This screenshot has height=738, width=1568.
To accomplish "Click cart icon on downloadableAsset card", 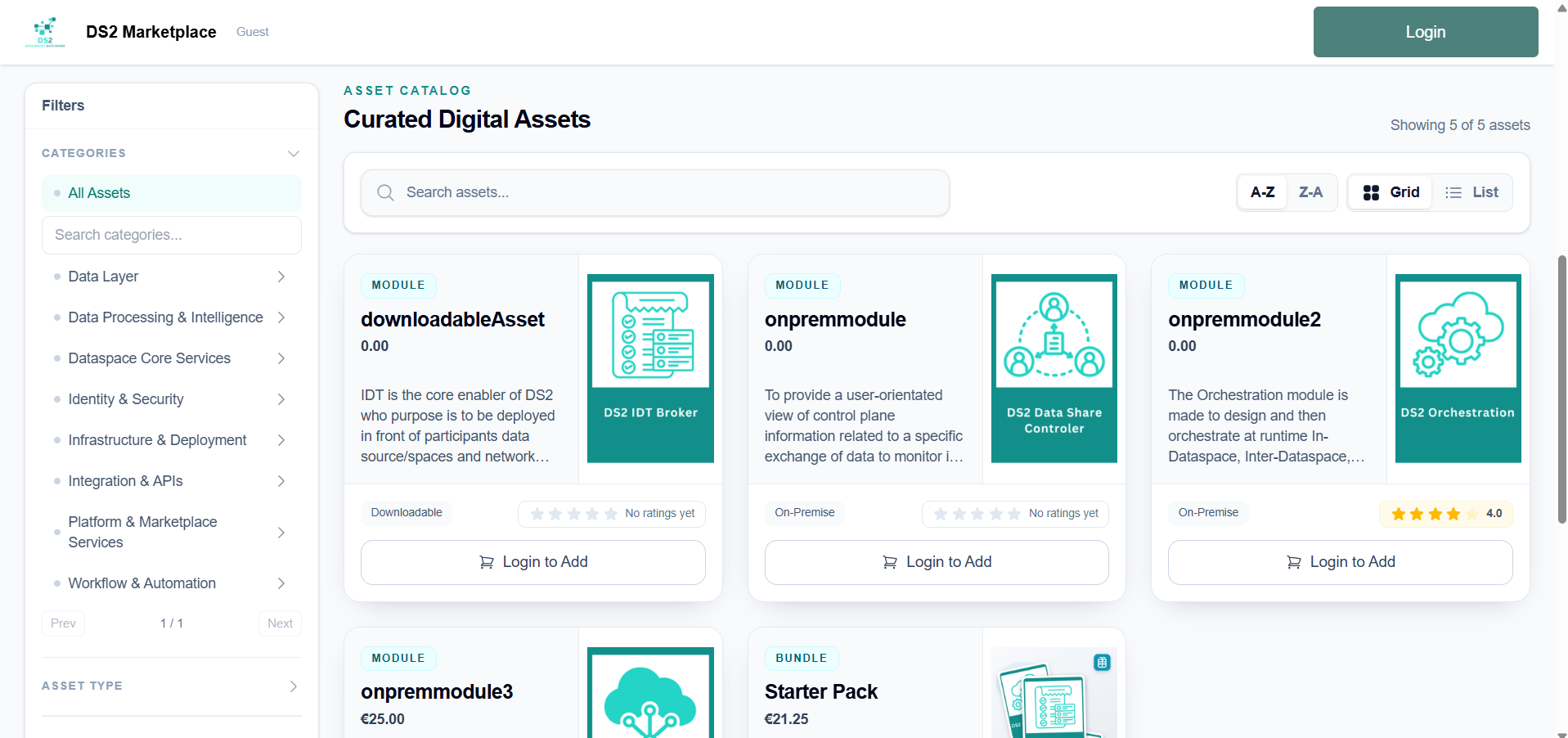I will click(486, 562).
